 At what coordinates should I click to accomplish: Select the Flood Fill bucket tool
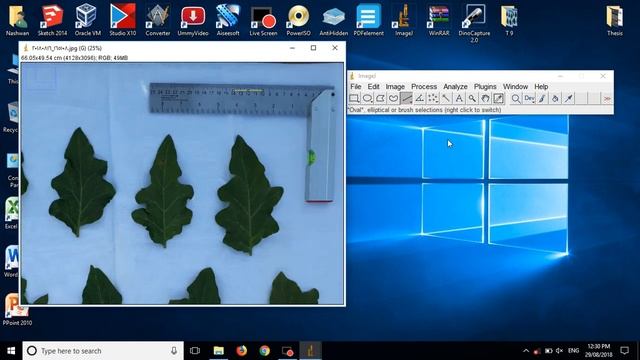click(555, 98)
